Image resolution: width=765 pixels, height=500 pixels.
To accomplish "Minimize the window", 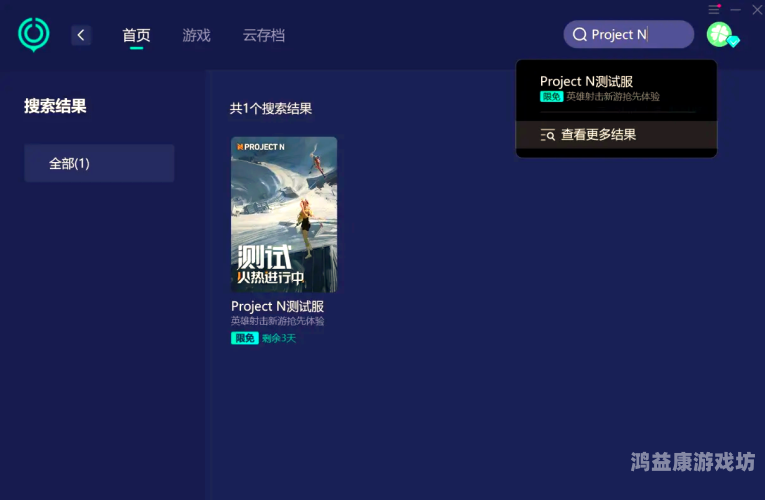I will pyautogui.click(x=736, y=9).
